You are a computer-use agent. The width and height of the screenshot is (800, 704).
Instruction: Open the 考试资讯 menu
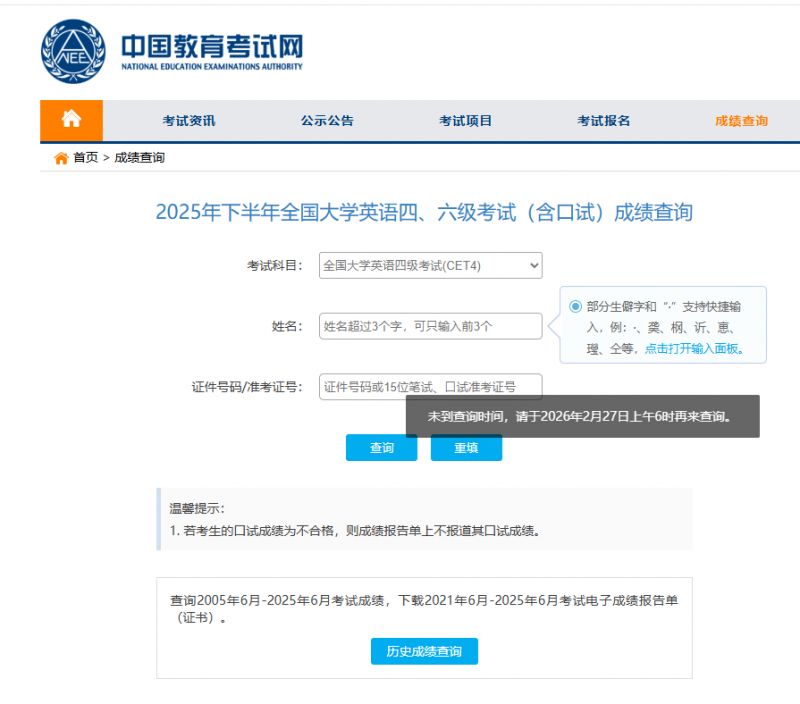point(189,121)
